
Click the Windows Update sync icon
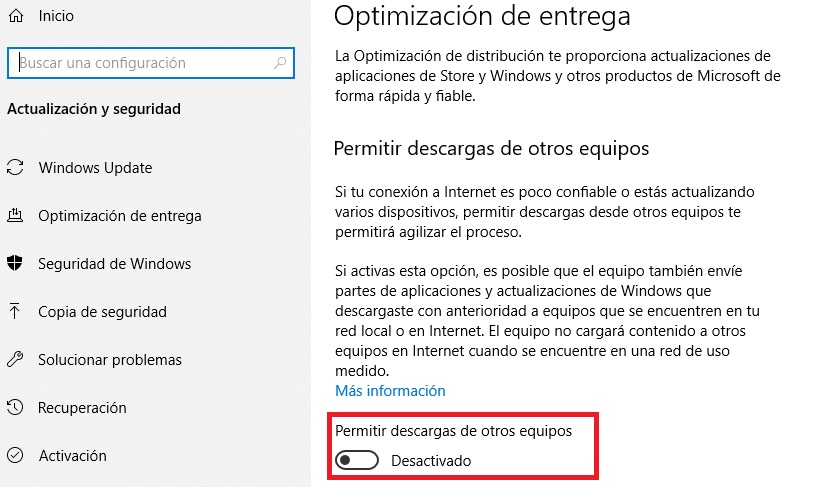(15, 168)
